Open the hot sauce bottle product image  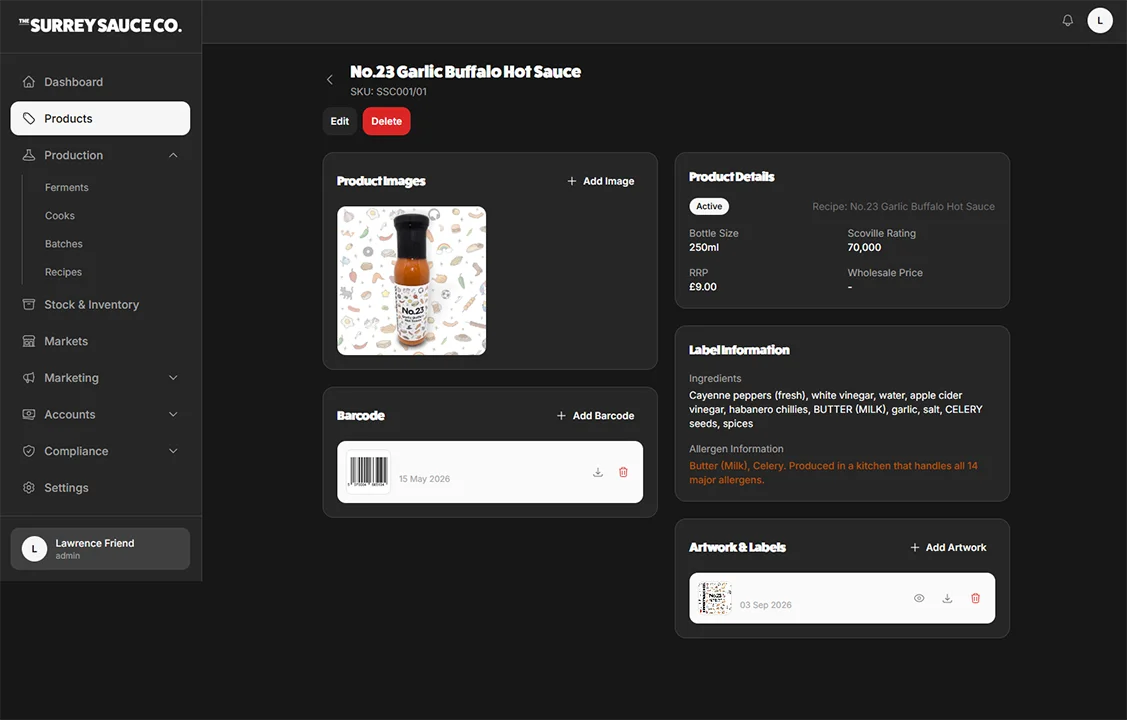coord(411,281)
